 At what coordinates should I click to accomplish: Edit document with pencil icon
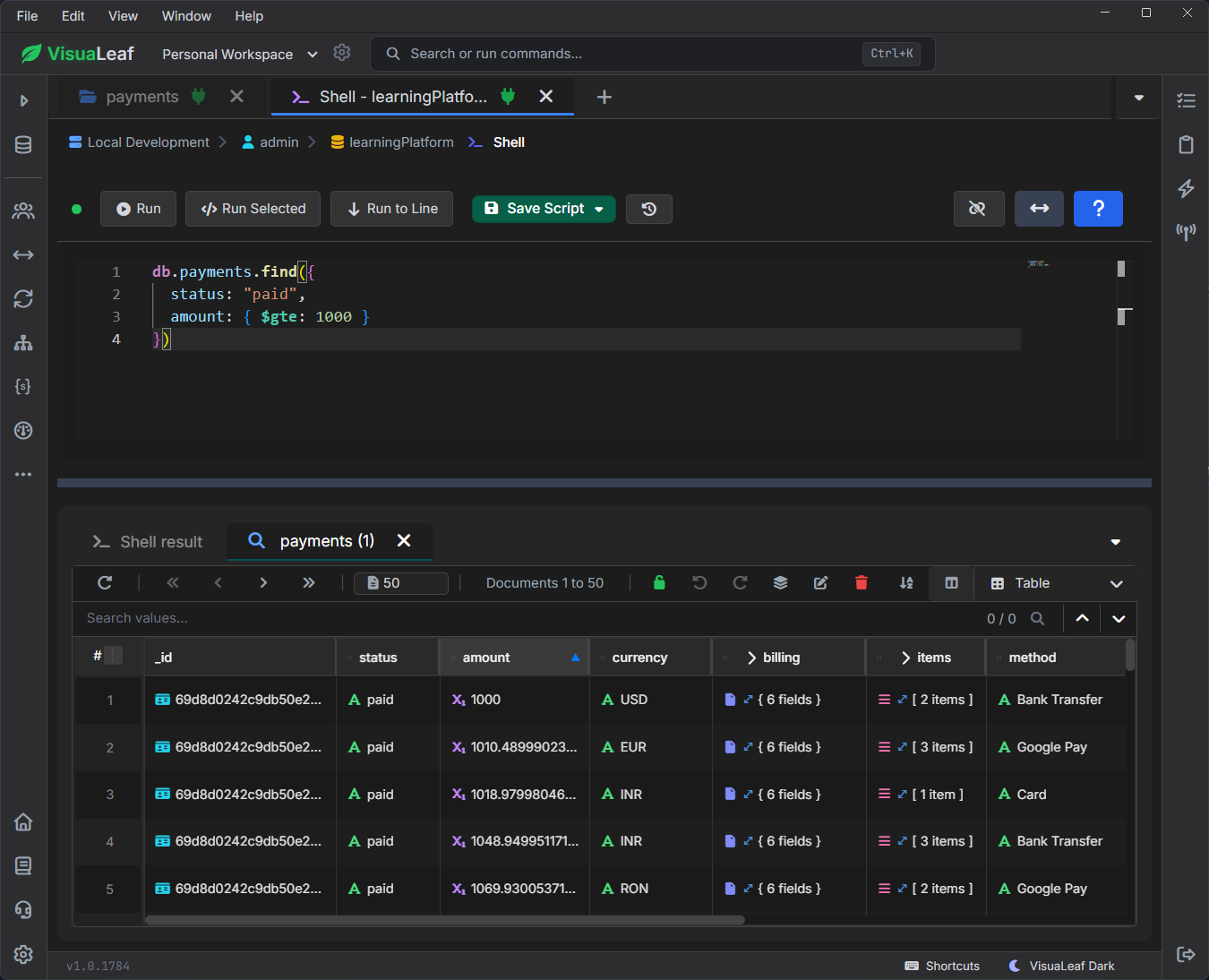(x=820, y=583)
